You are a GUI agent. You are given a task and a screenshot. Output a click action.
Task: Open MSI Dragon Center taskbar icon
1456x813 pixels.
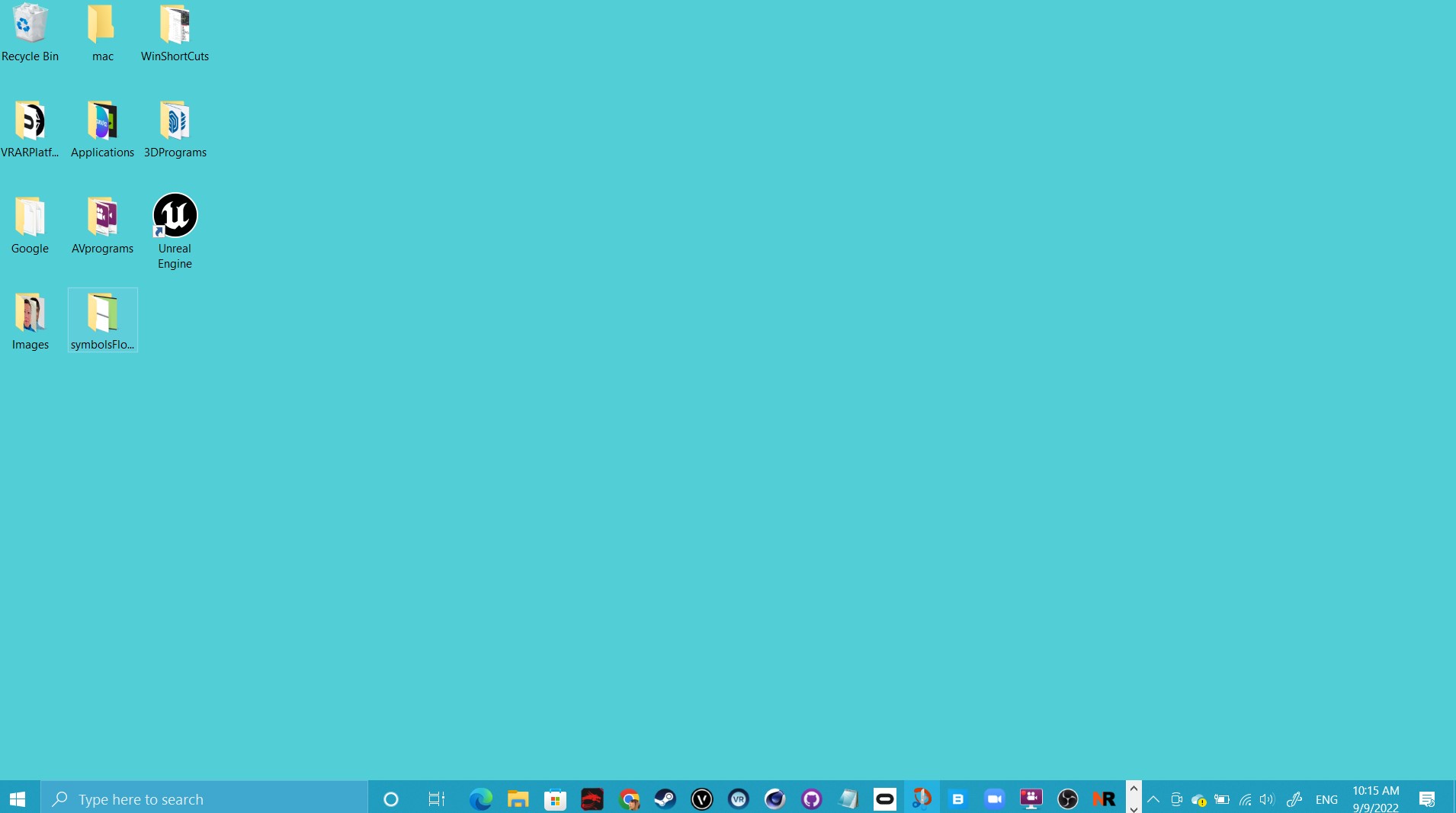(x=592, y=799)
